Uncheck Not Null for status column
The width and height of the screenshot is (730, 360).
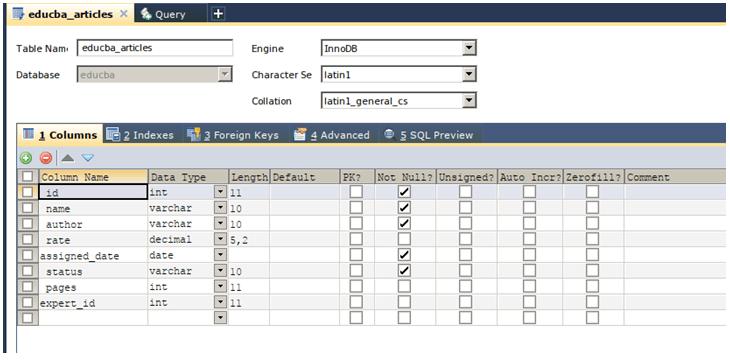(404, 271)
